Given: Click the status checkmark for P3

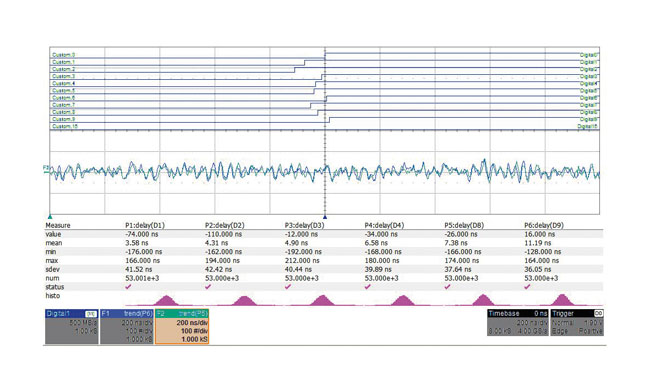Looking at the screenshot, I should coord(288,287).
